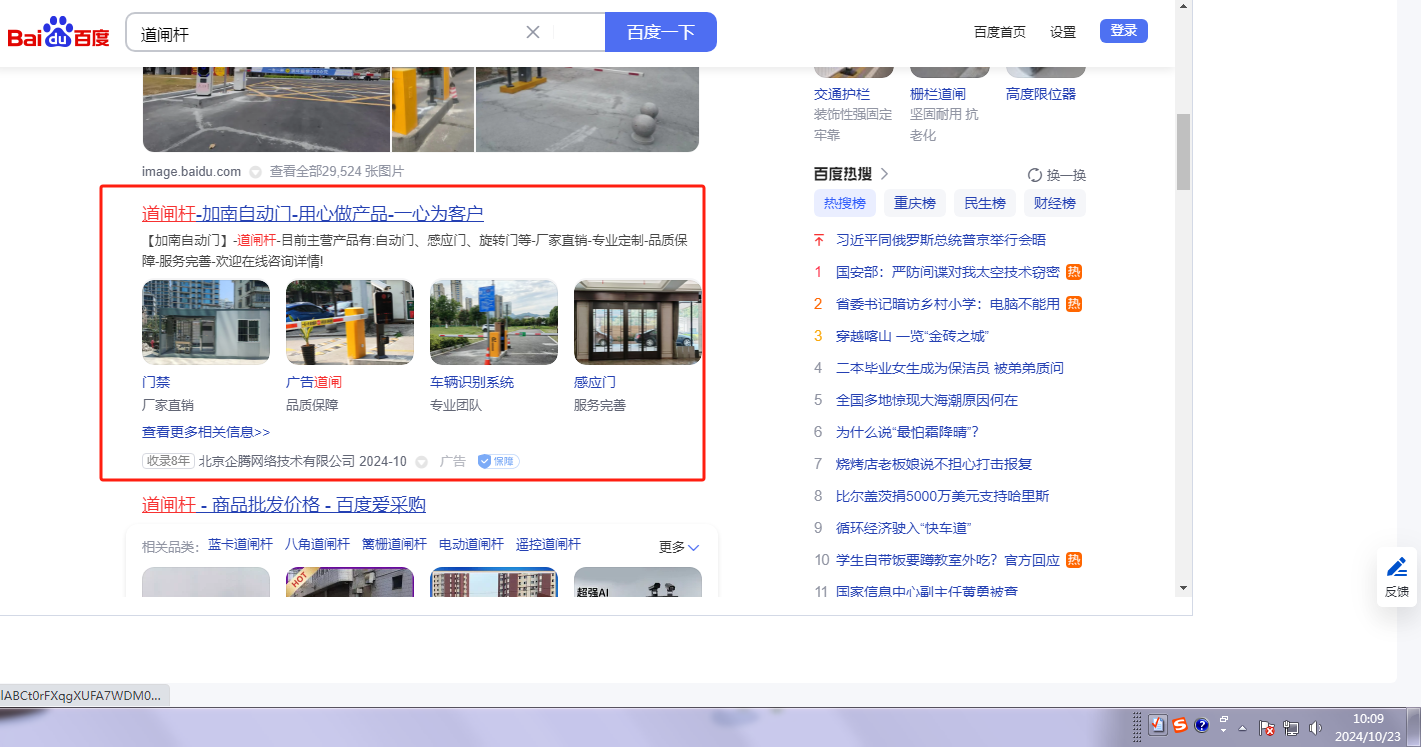This screenshot has height=747, width=1421.
Task: Open the Baidu logo homepage
Action: pos(58,33)
